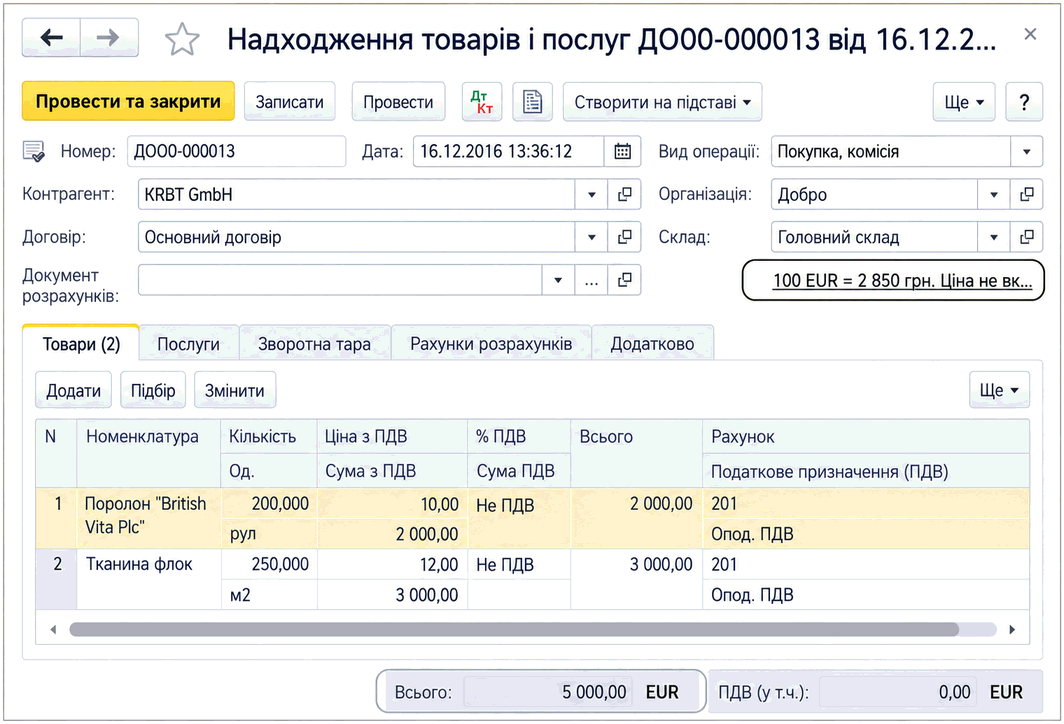Click horizontal scrollbar thumb under table

pos(514,630)
